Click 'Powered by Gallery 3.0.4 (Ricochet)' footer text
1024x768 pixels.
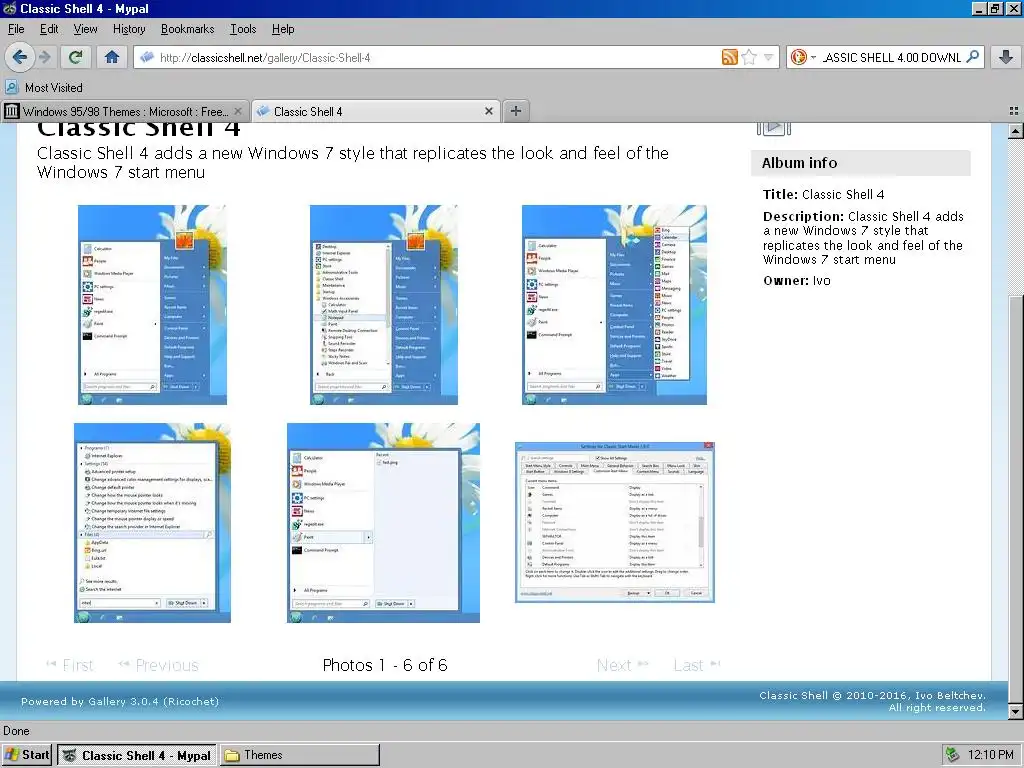(x=120, y=701)
